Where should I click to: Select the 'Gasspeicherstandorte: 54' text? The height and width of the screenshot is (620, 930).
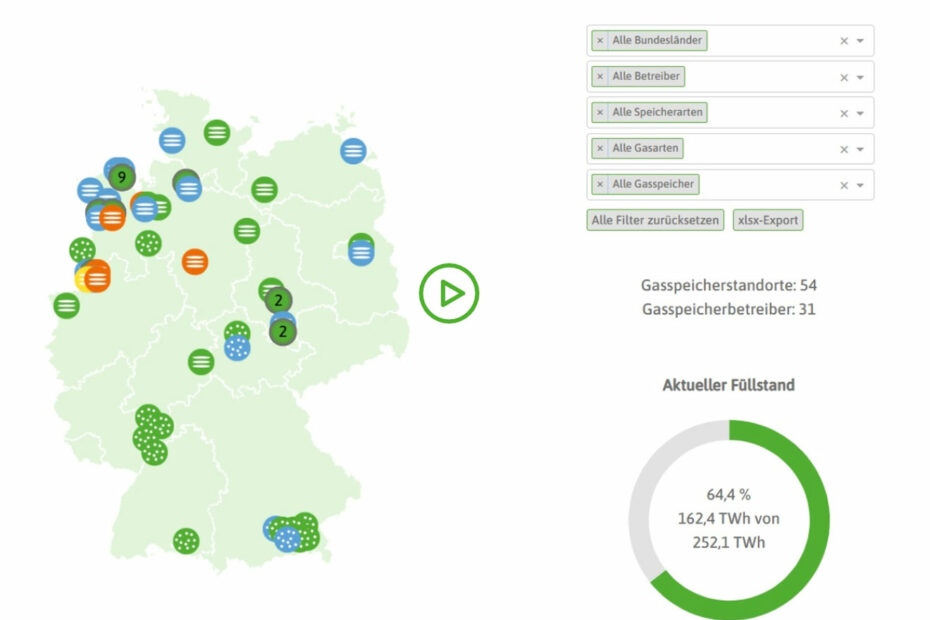(728, 285)
